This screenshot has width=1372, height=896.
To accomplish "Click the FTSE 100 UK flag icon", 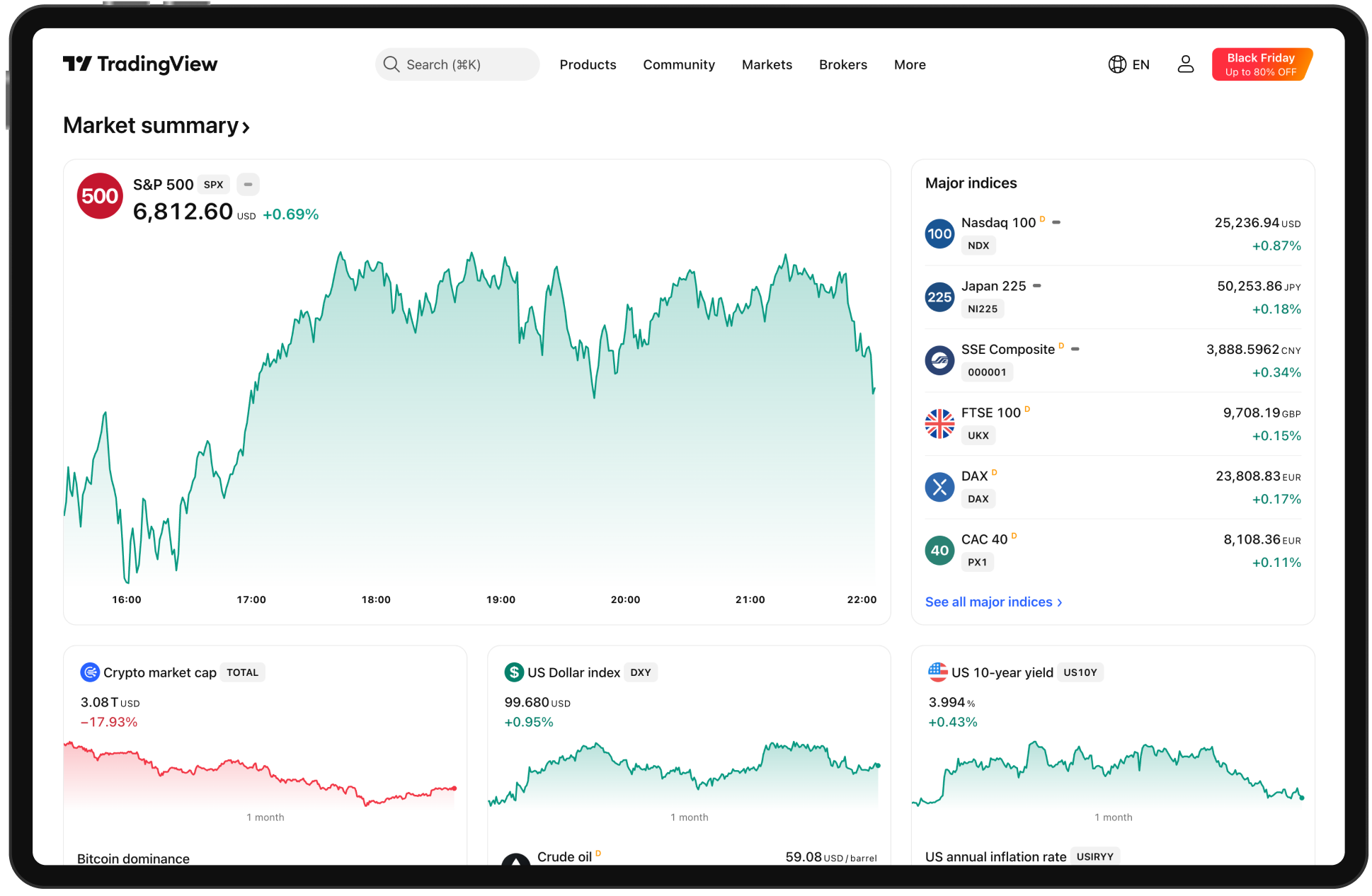I will tap(939, 424).
